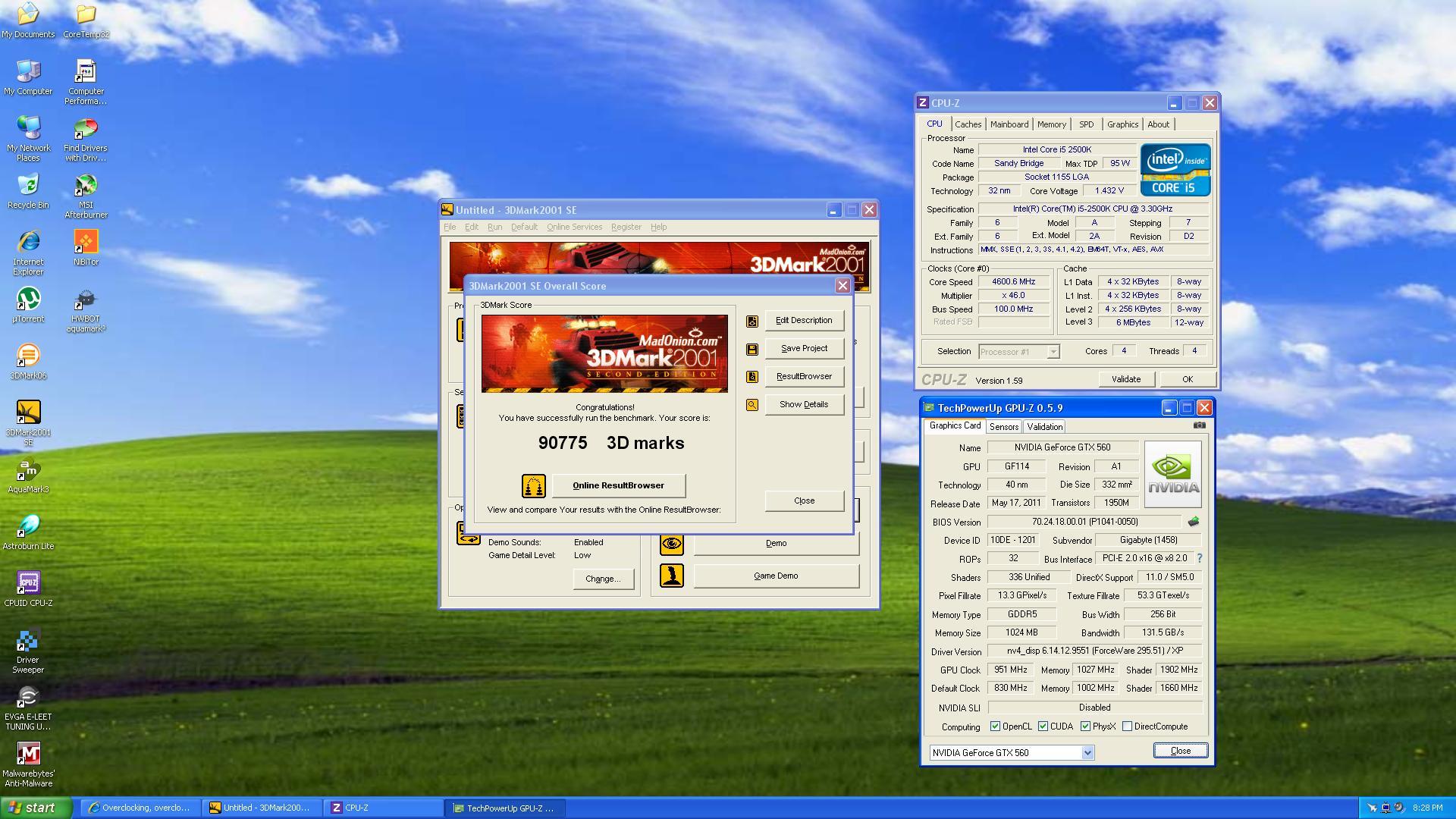Switch to Sensors tab in GPU-Z
The width and height of the screenshot is (1456, 819).
(1003, 427)
